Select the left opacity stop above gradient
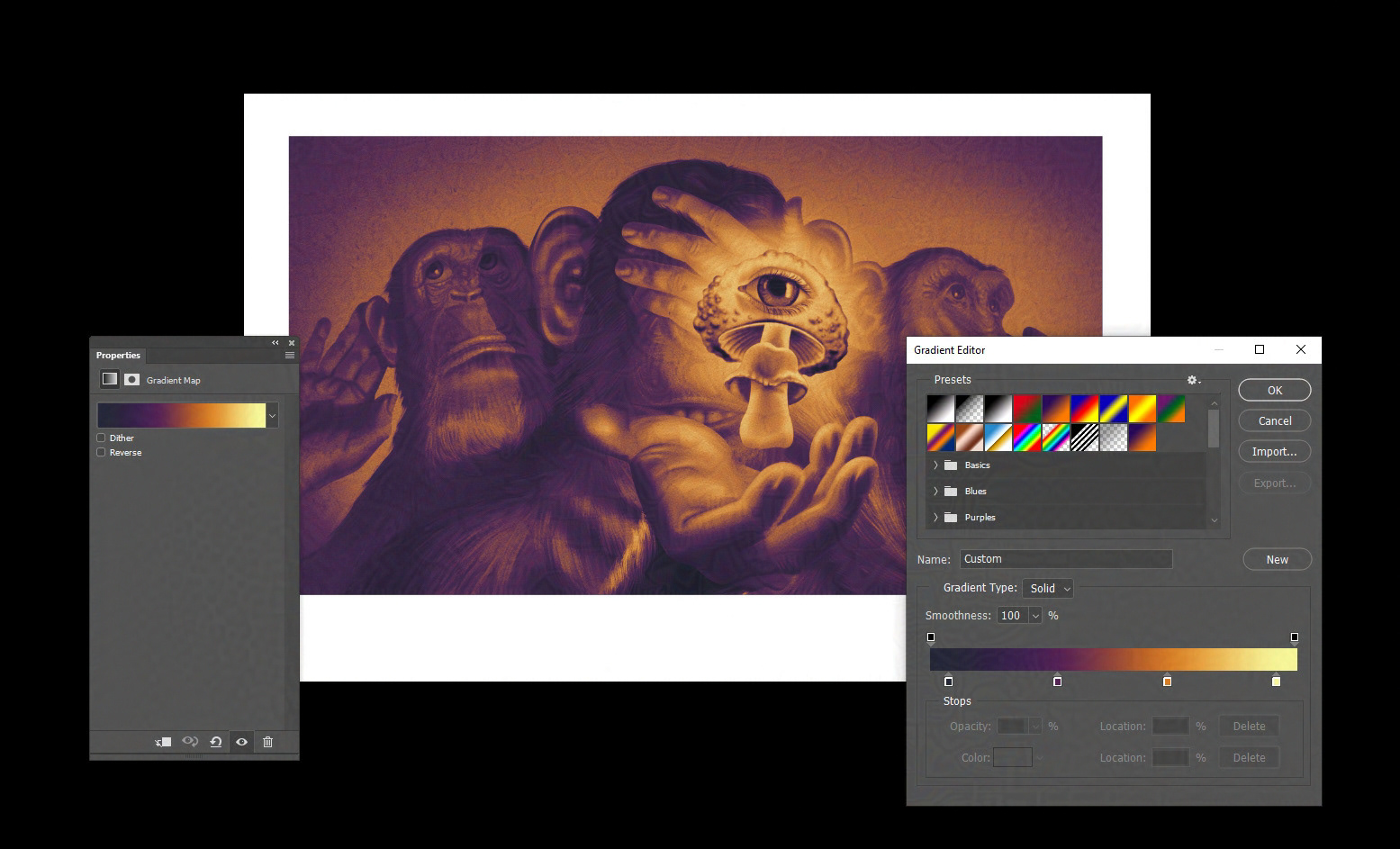The height and width of the screenshot is (849, 1400). pos(931,638)
